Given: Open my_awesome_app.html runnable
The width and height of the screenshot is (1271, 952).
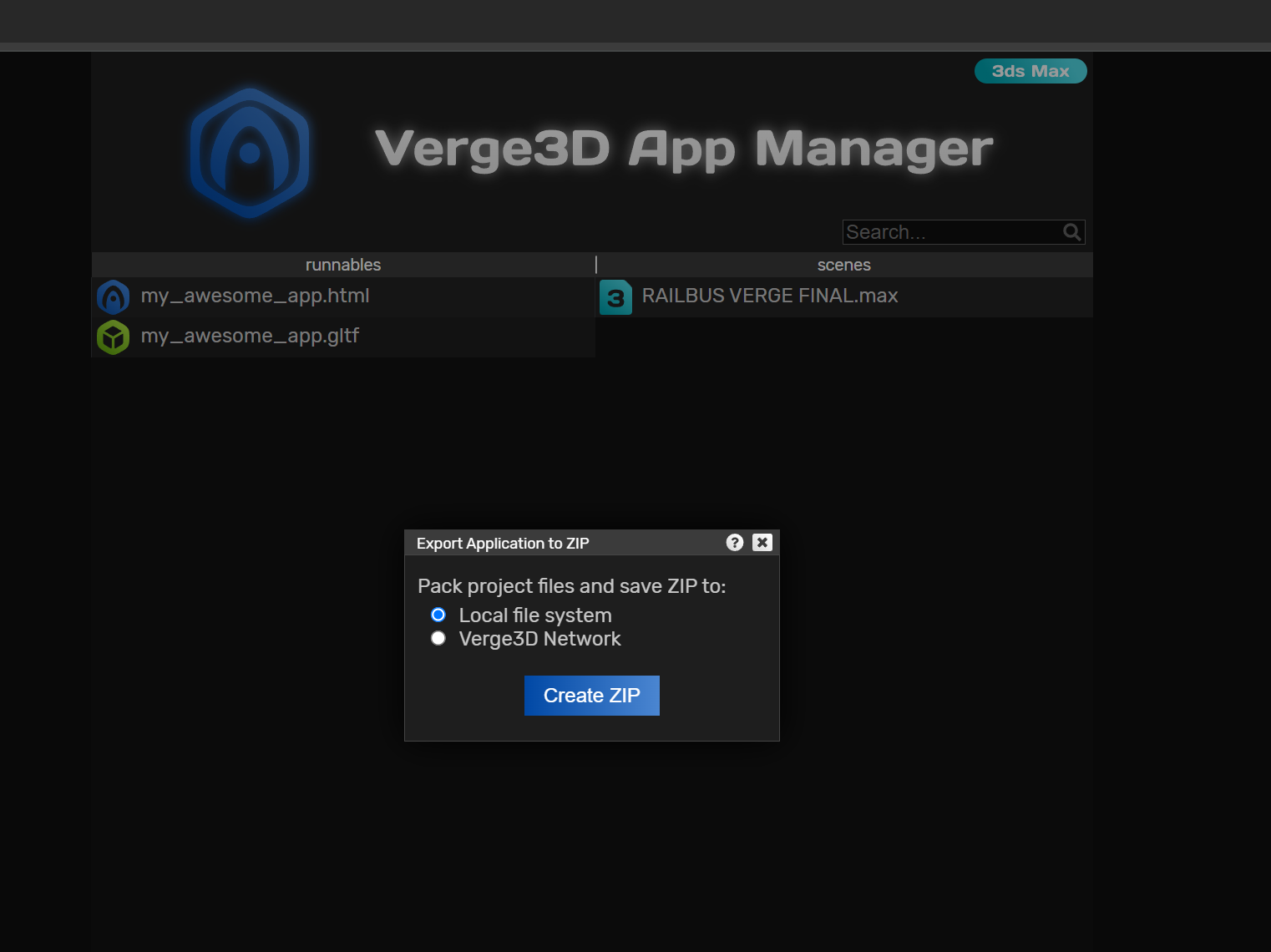Looking at the screenshot, I should click(x=255, y=296).
